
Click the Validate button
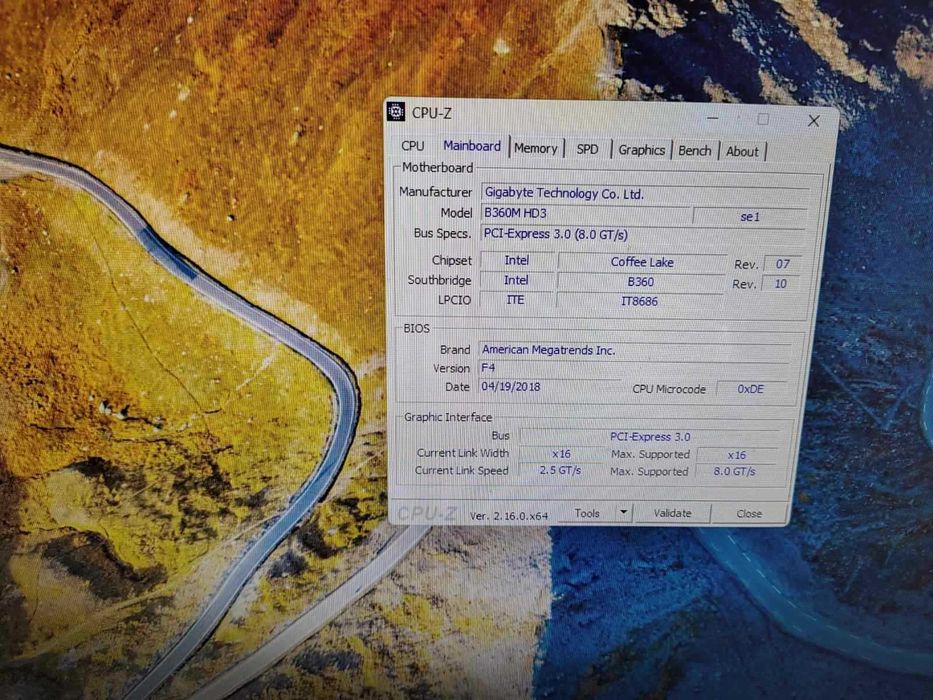672,513
